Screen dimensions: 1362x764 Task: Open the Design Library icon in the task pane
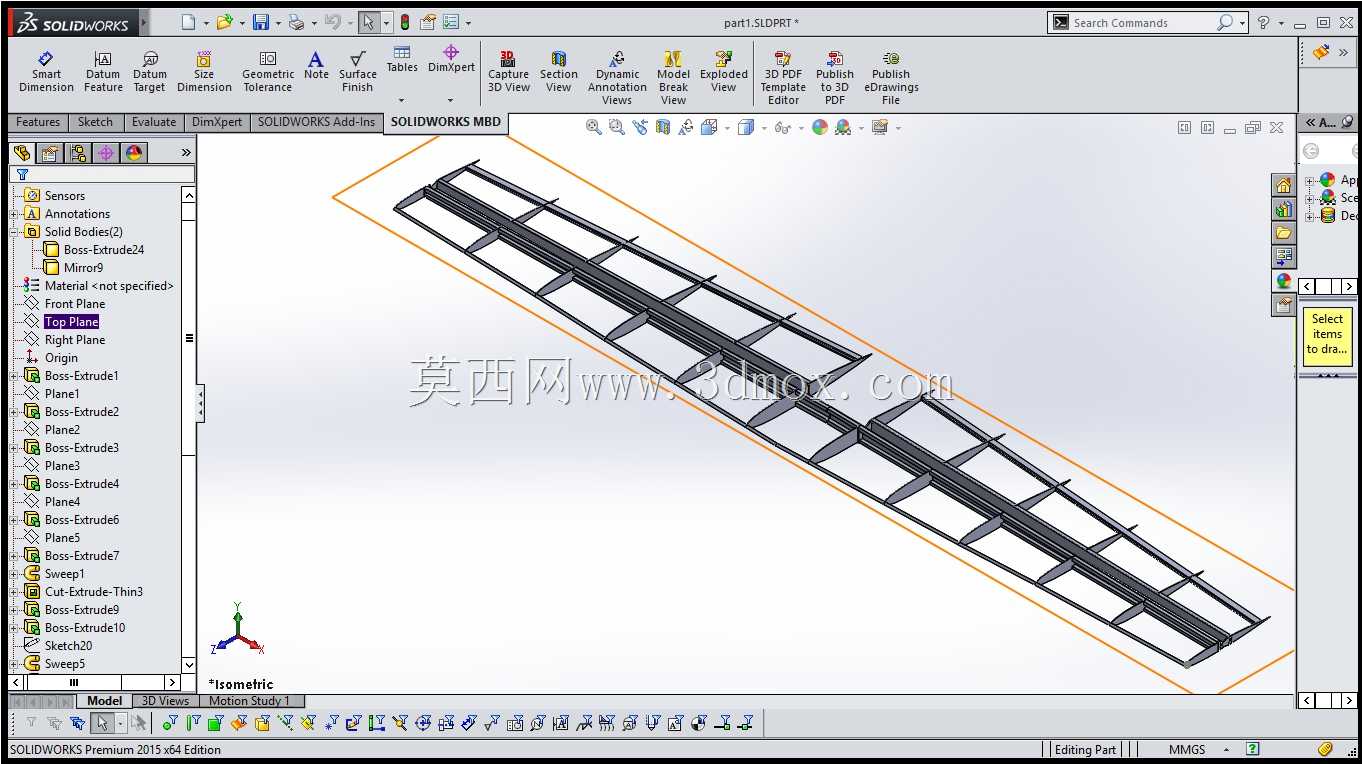pyautogui.click(x=1284, y=209)
